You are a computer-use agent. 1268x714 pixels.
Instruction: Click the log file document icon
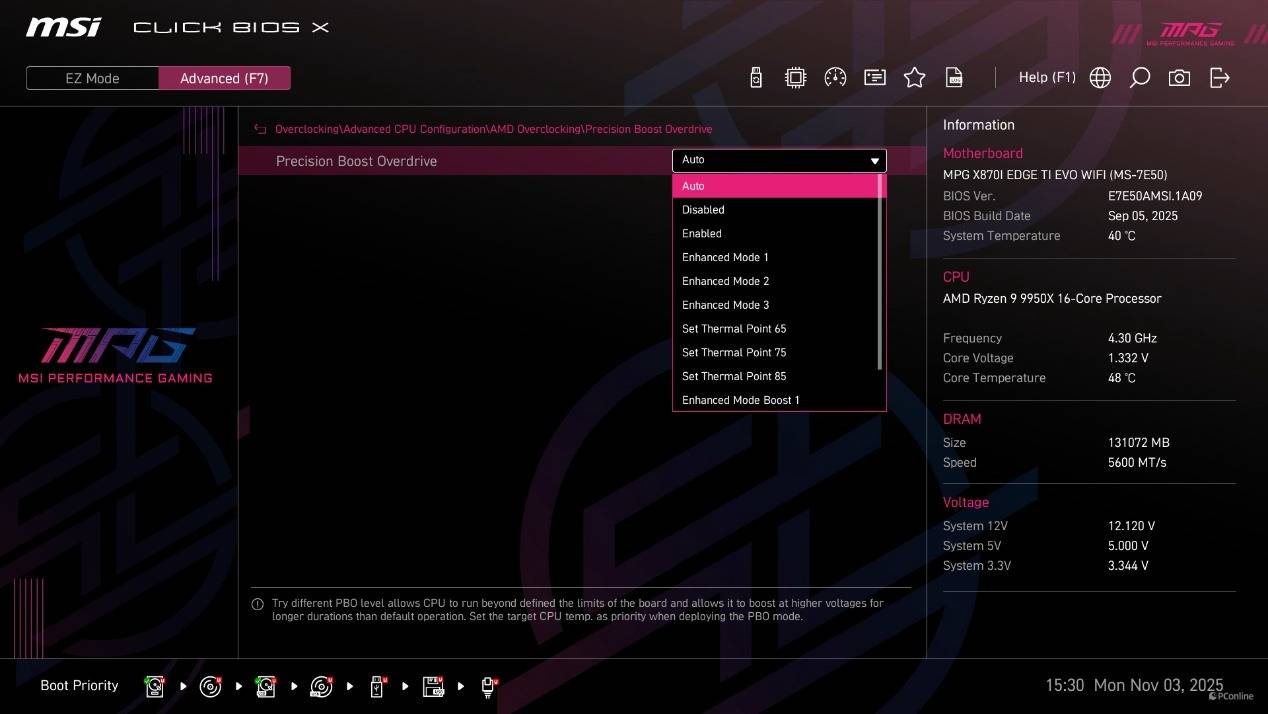pos(954,78)
